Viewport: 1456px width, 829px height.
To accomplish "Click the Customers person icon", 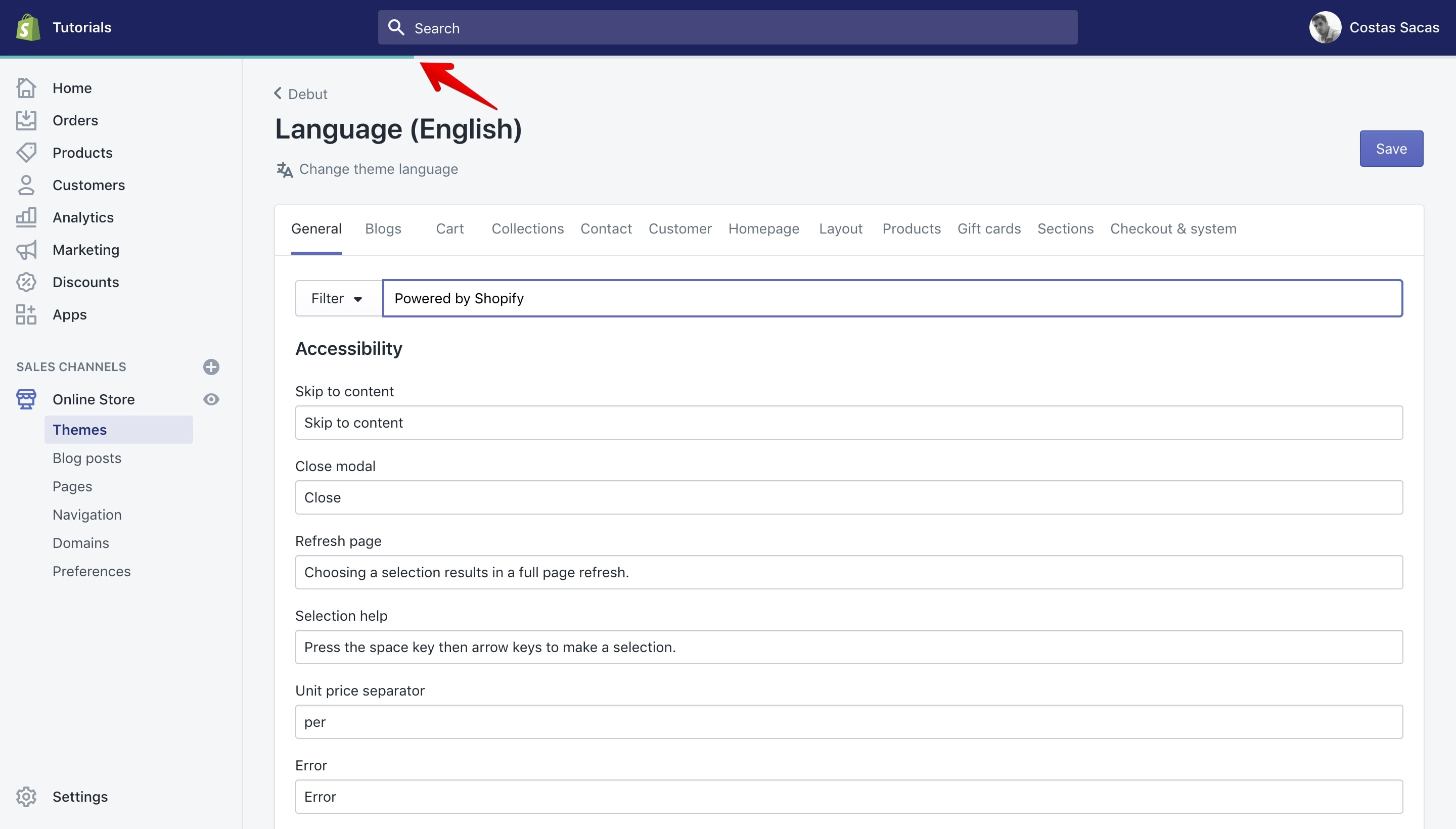I will [26, 185].
